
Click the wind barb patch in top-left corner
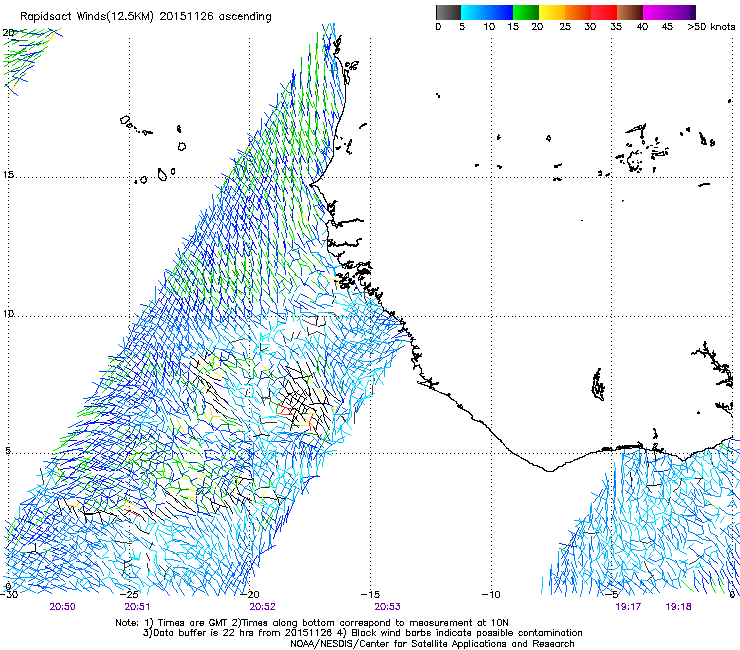click(x=31, y=60)
